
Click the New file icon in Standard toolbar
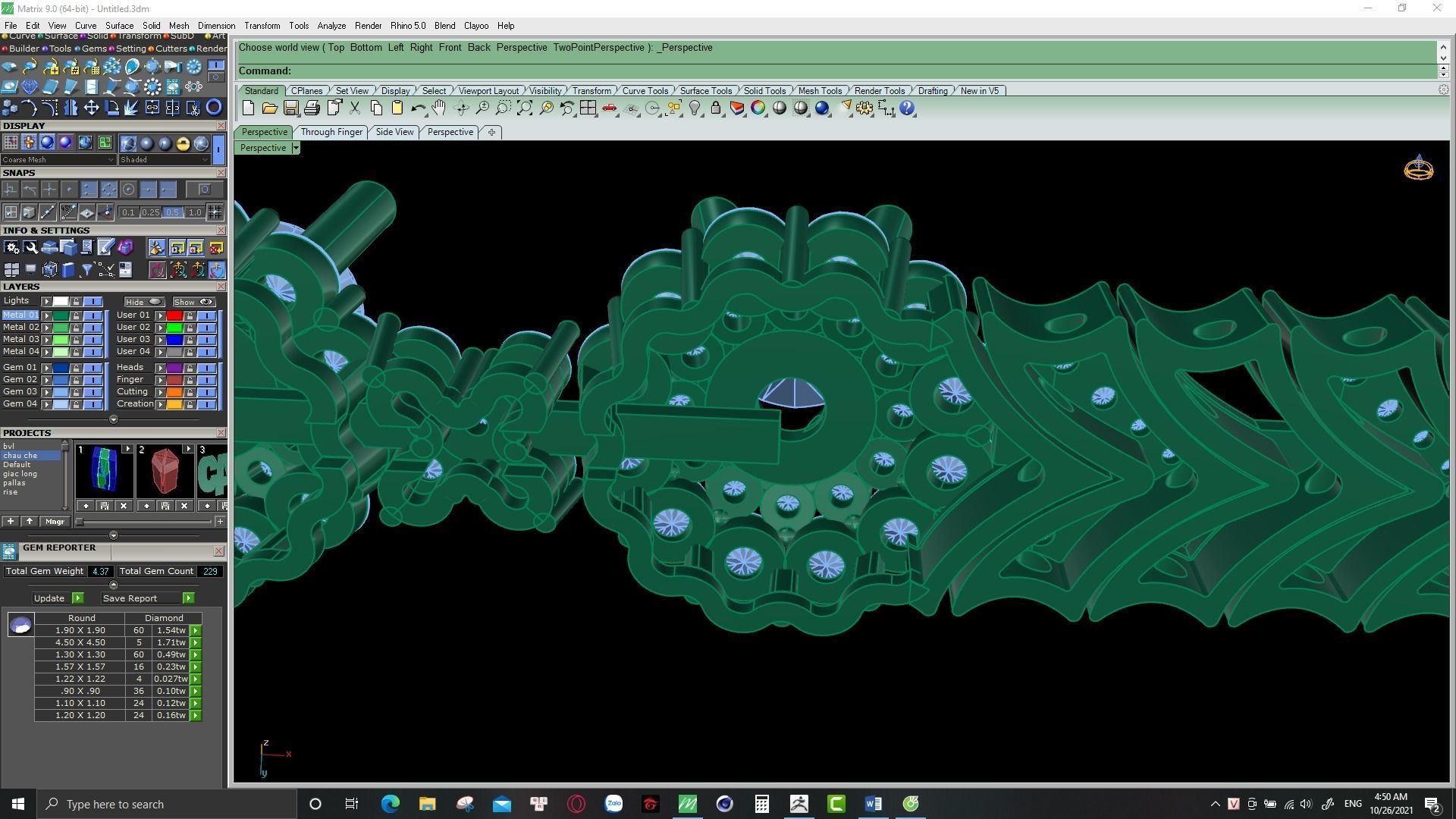(x=248, y=108)
